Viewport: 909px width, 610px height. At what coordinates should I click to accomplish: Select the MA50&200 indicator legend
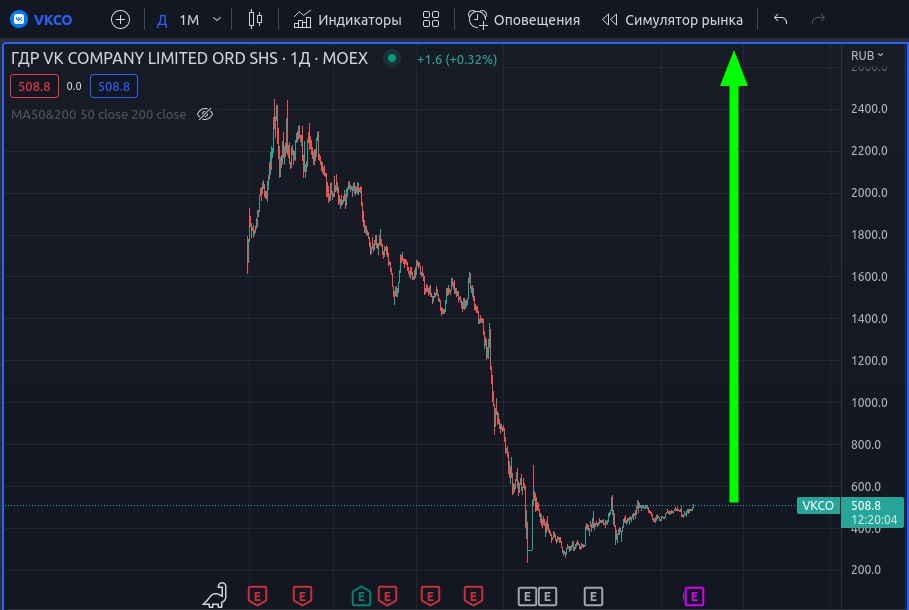[x=99, y=114]
